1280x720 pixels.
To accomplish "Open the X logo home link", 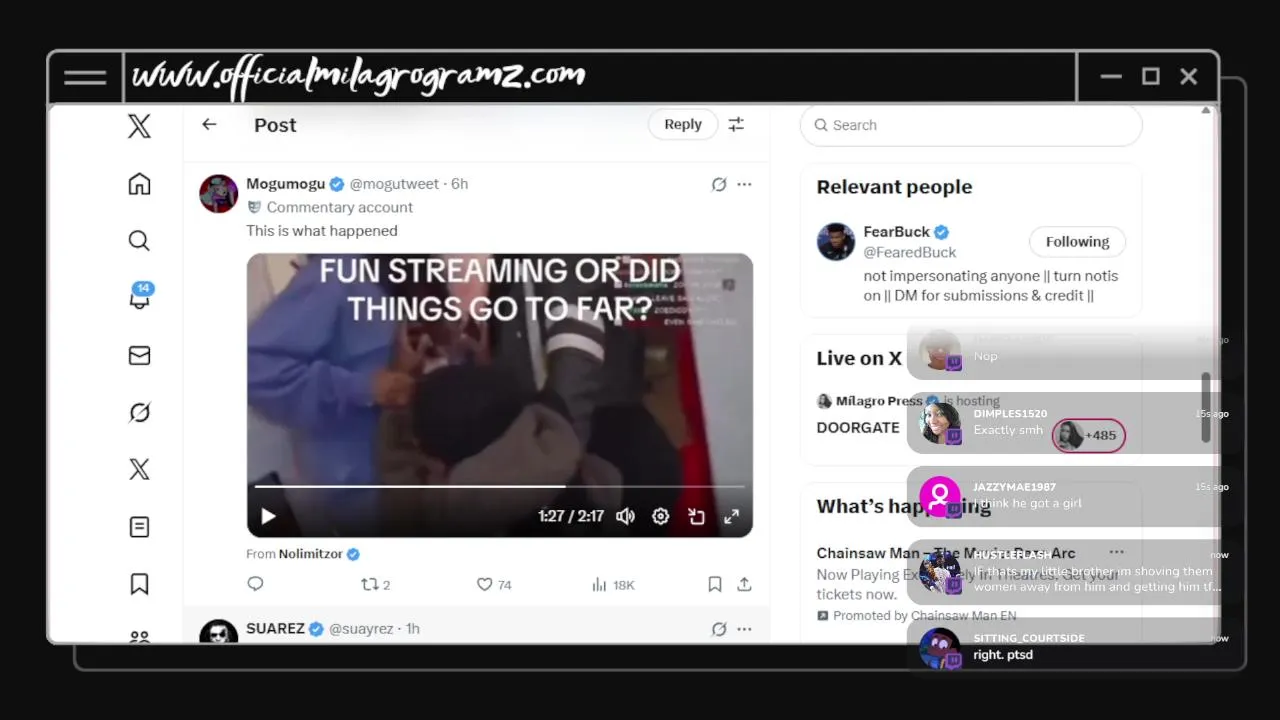I will coord(139,126).
